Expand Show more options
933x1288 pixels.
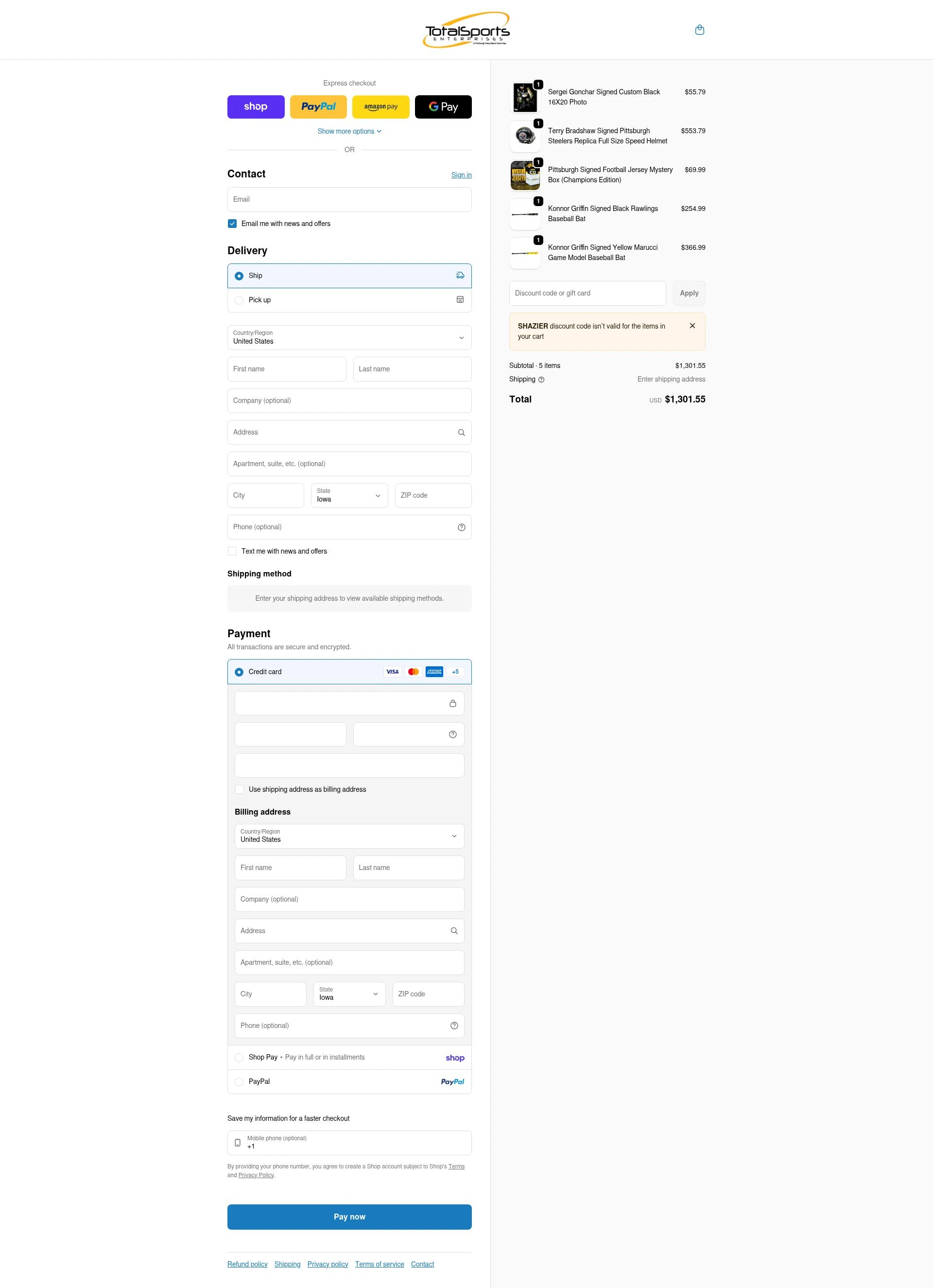coord(349,131)
